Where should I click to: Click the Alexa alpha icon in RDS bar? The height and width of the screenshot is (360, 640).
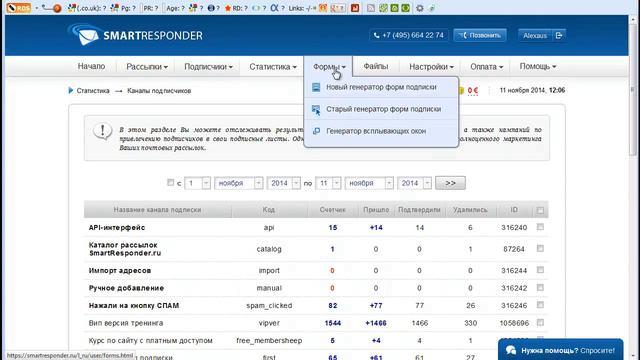pyautogui.click(x=274, y=8)
